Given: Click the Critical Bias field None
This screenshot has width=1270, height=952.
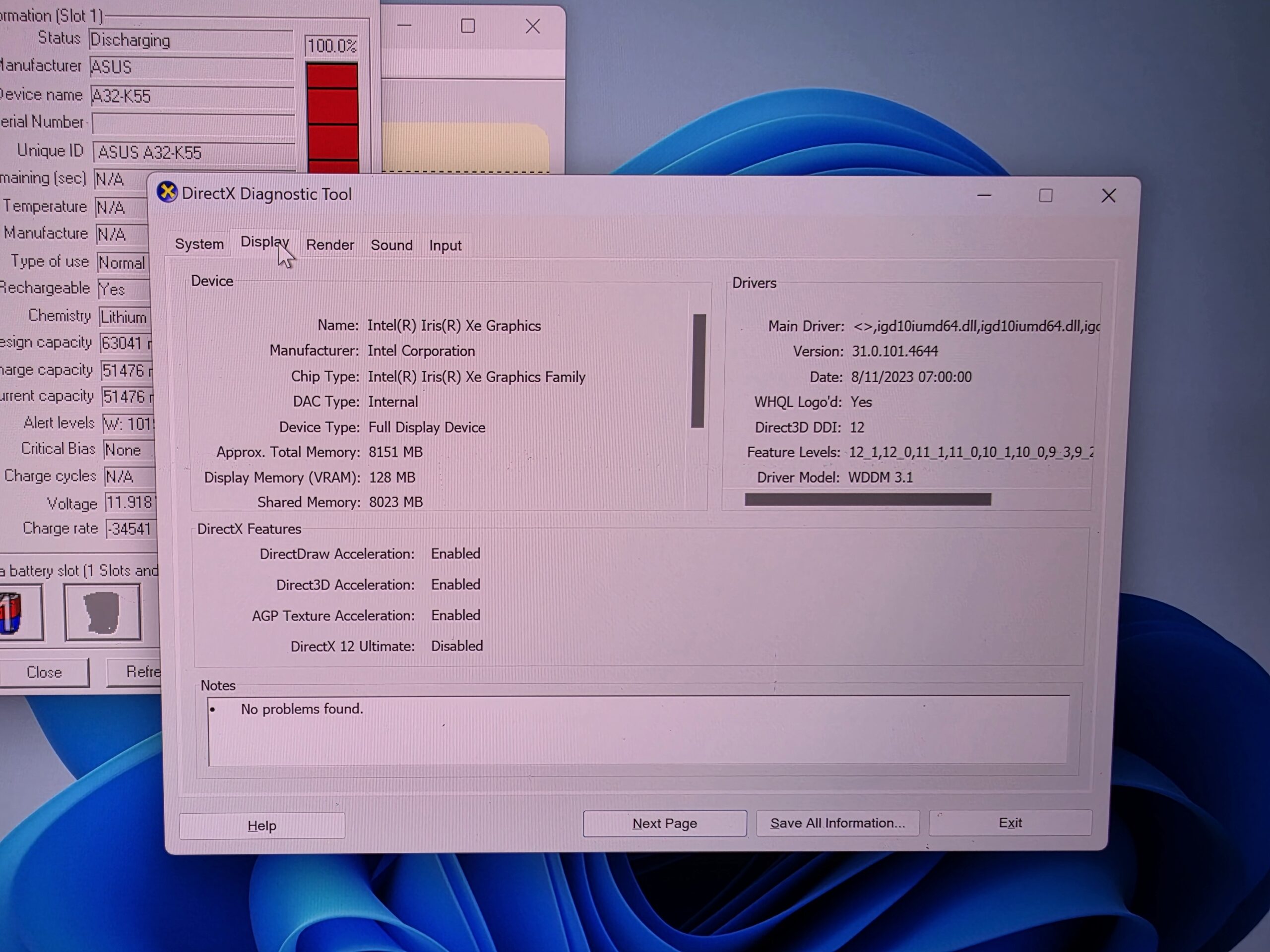Looking at the screenshot, I should coord(128,450).
